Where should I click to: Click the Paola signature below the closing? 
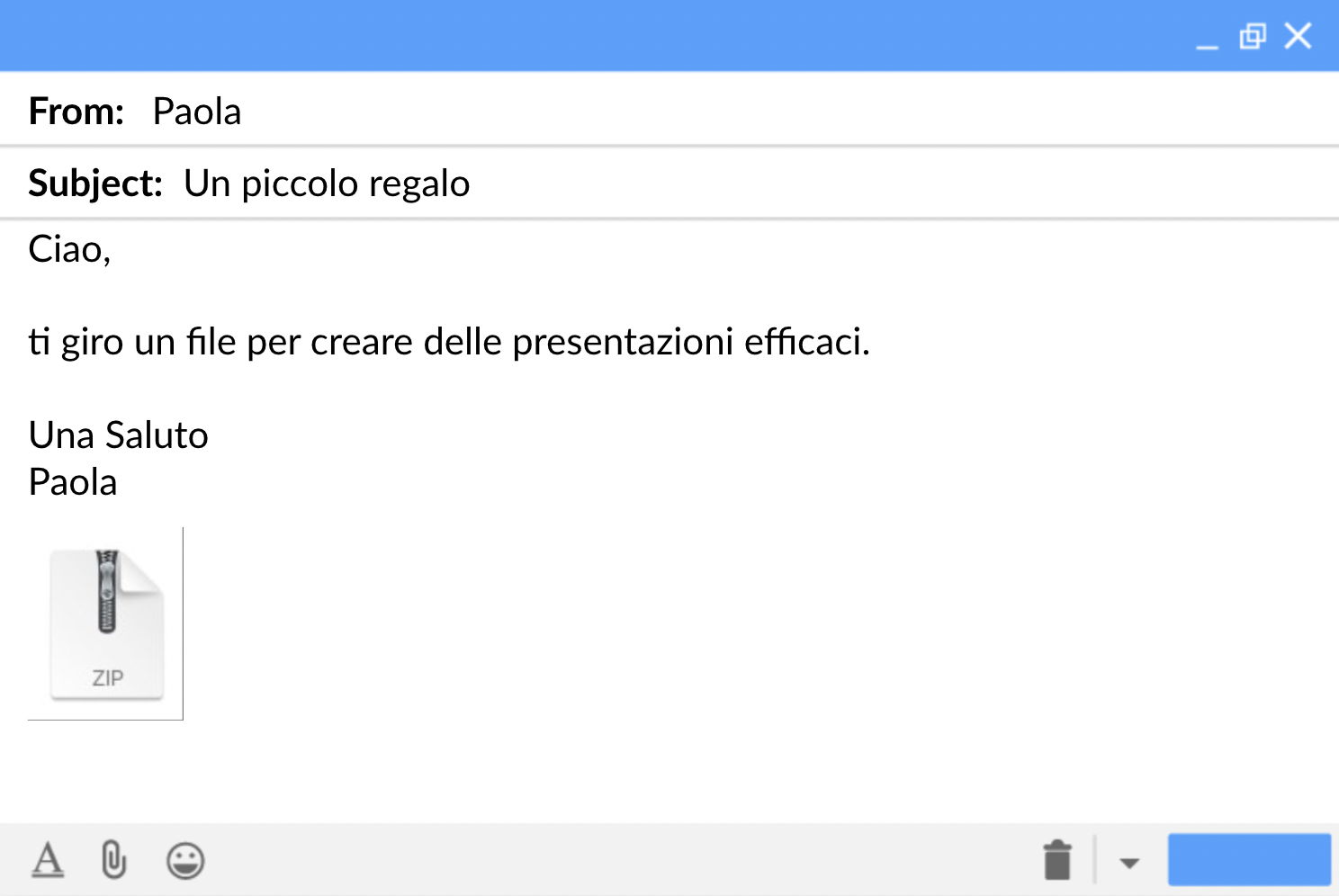click(73, 482)
